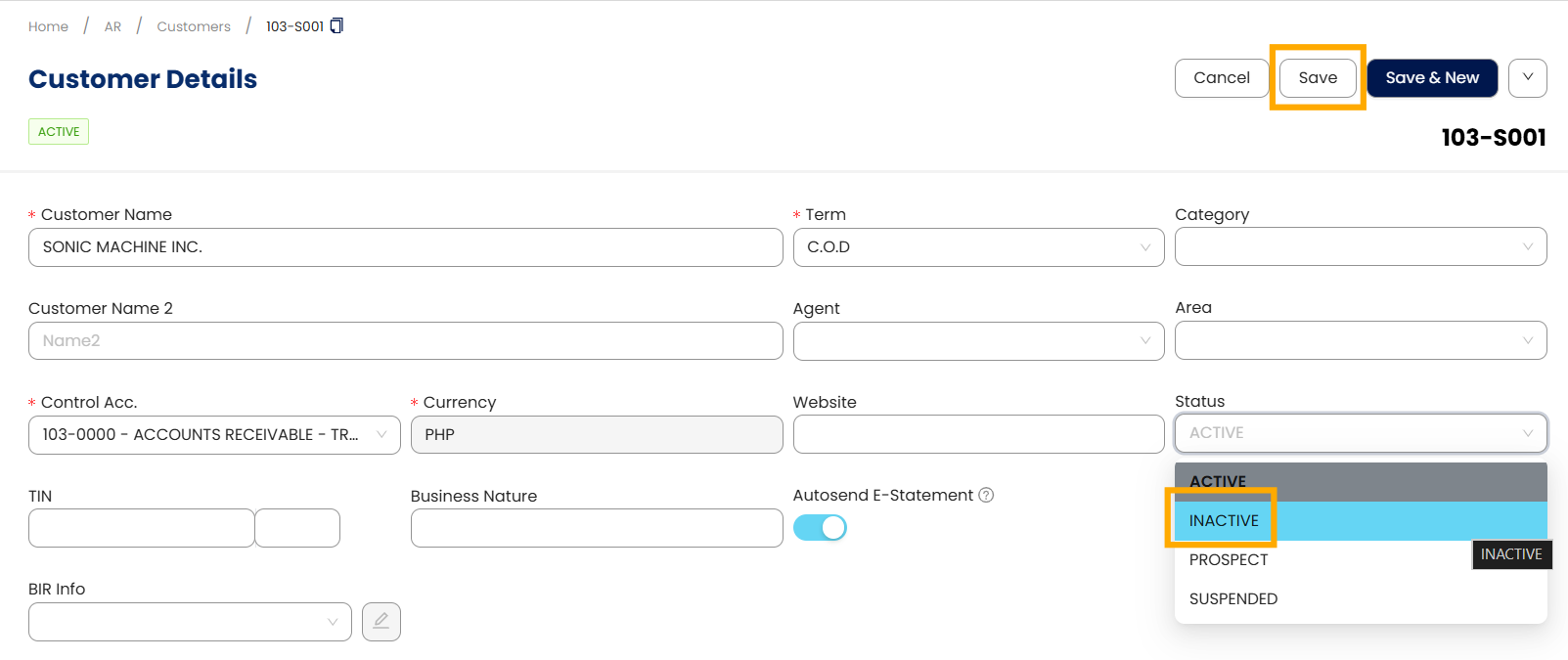The image size is (1568, 660).
Task: Click the 103-S001 customer code heading
Action: click(1494, 138)
